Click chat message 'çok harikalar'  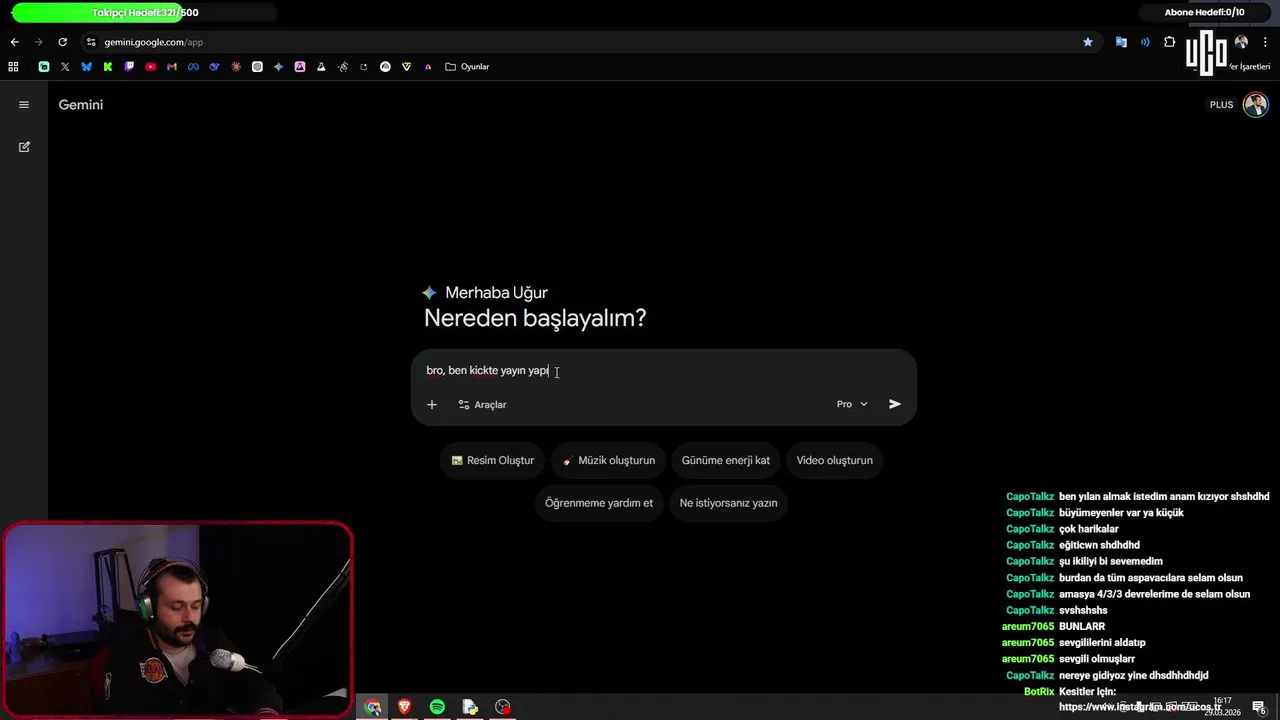pos(1088,529)
